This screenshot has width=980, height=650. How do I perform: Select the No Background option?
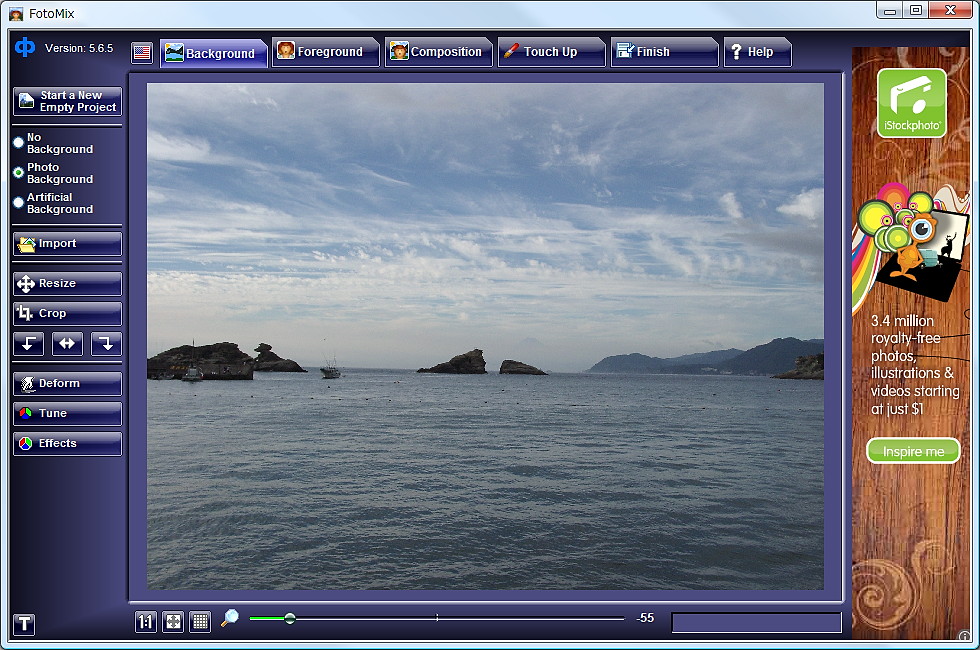pos(54,143)
